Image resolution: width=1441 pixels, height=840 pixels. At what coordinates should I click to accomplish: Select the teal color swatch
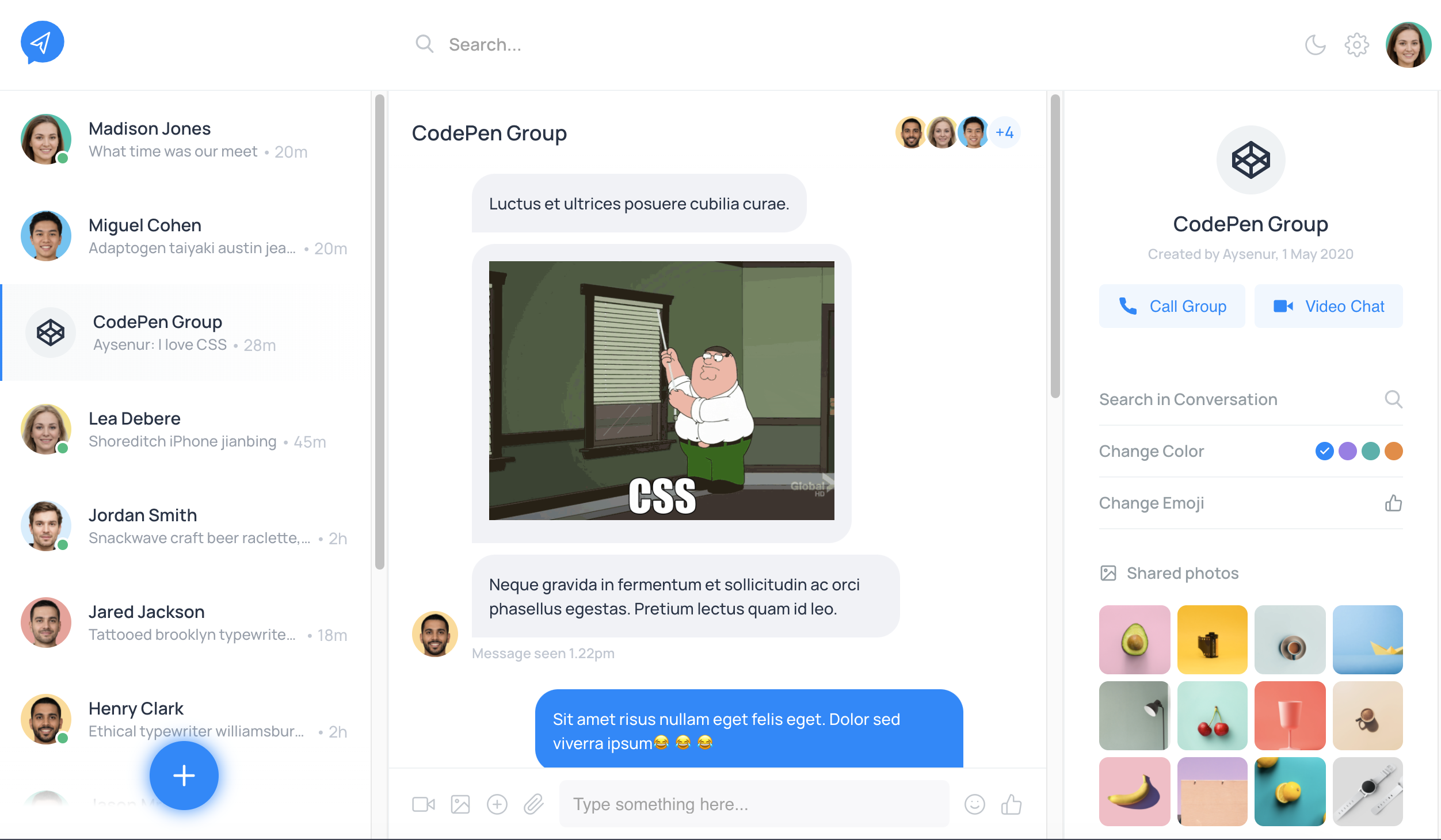click(1370, 451)
